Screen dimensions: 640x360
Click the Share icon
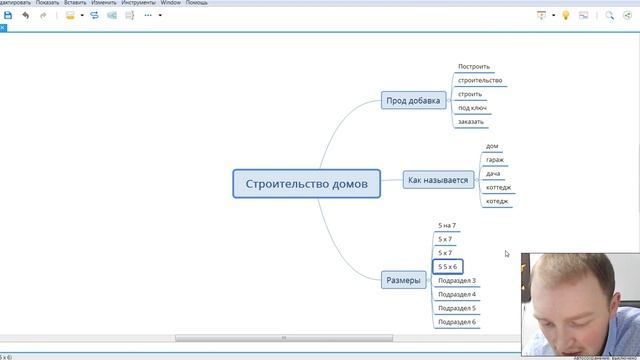click(x=627, y=16)
